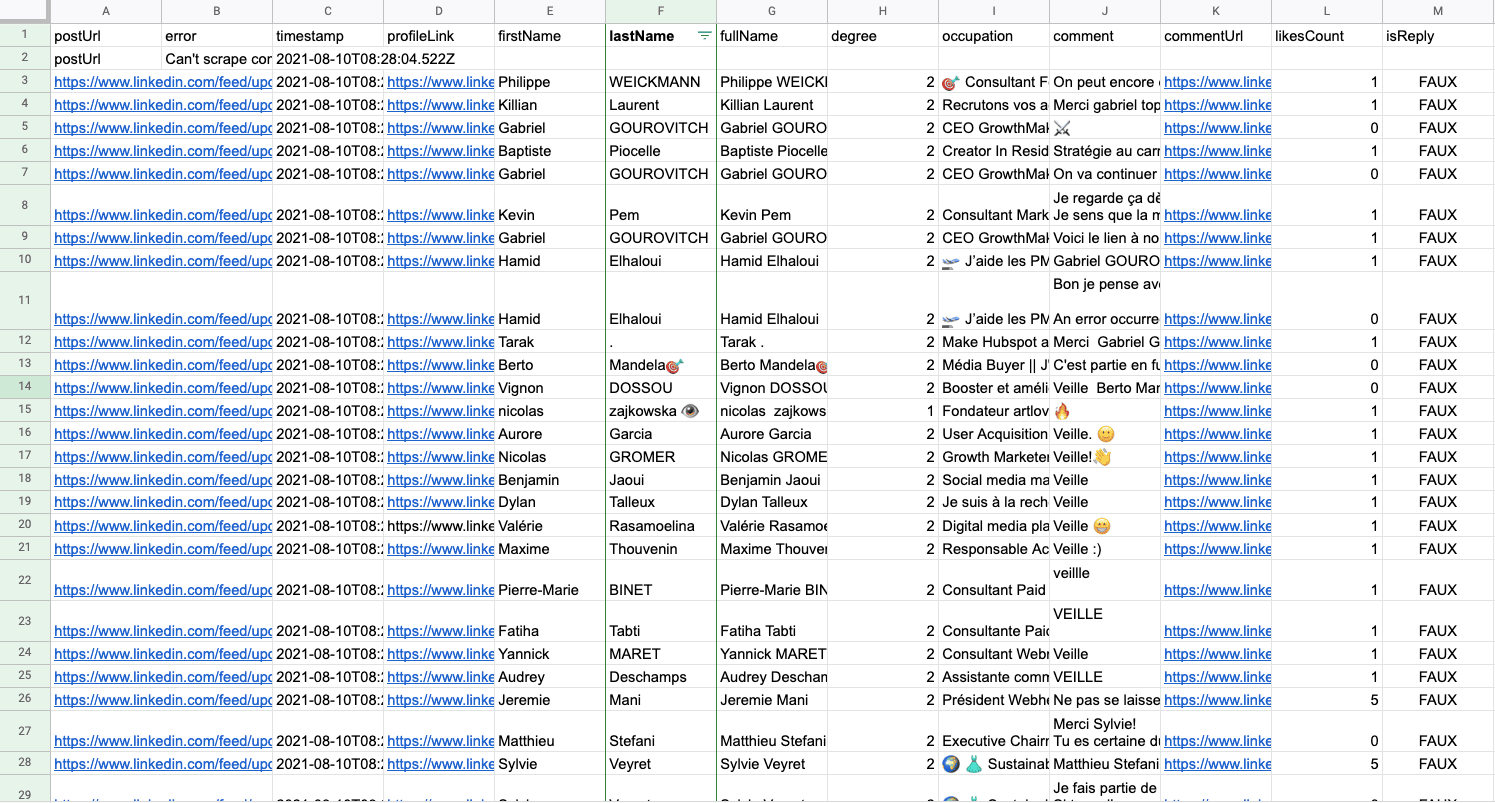The width and height of the screenshot is (1495, 803).
Task: Select column F header
Action: (x=661, y=11)
